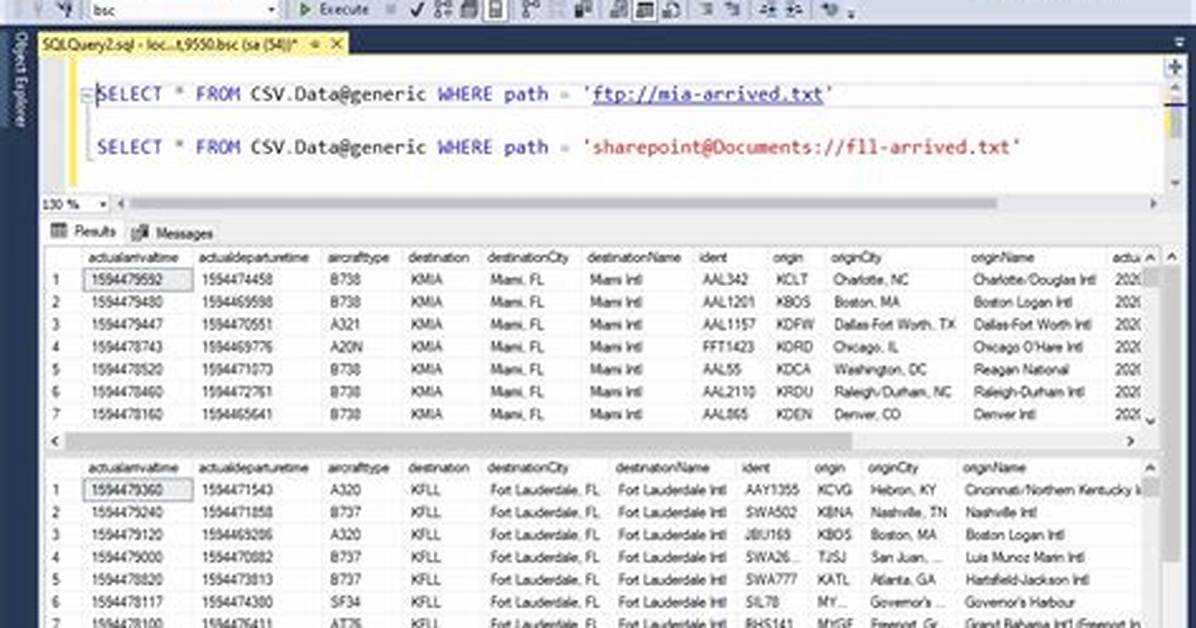Click actualarrivaltime column header in first grid

pos(135,258)
